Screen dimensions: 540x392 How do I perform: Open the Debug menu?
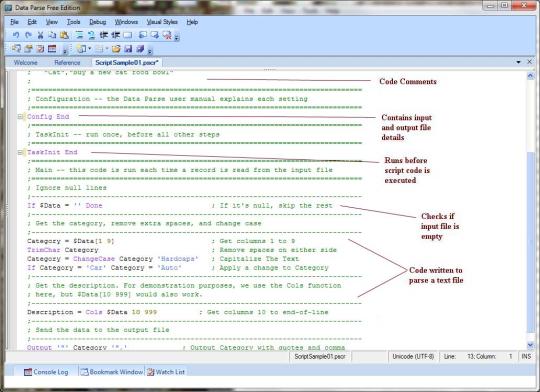[97, 22]
